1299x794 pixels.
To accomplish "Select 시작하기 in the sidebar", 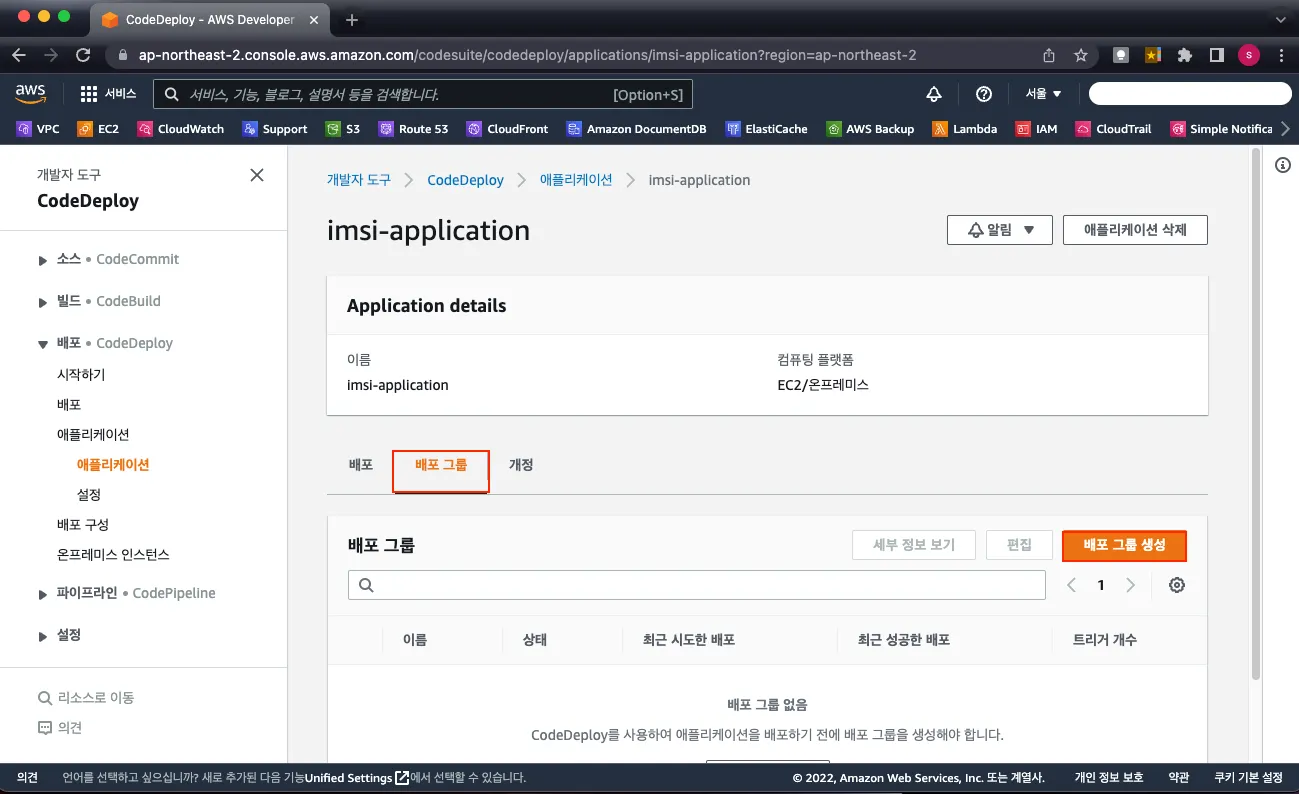I will [81, 375].
